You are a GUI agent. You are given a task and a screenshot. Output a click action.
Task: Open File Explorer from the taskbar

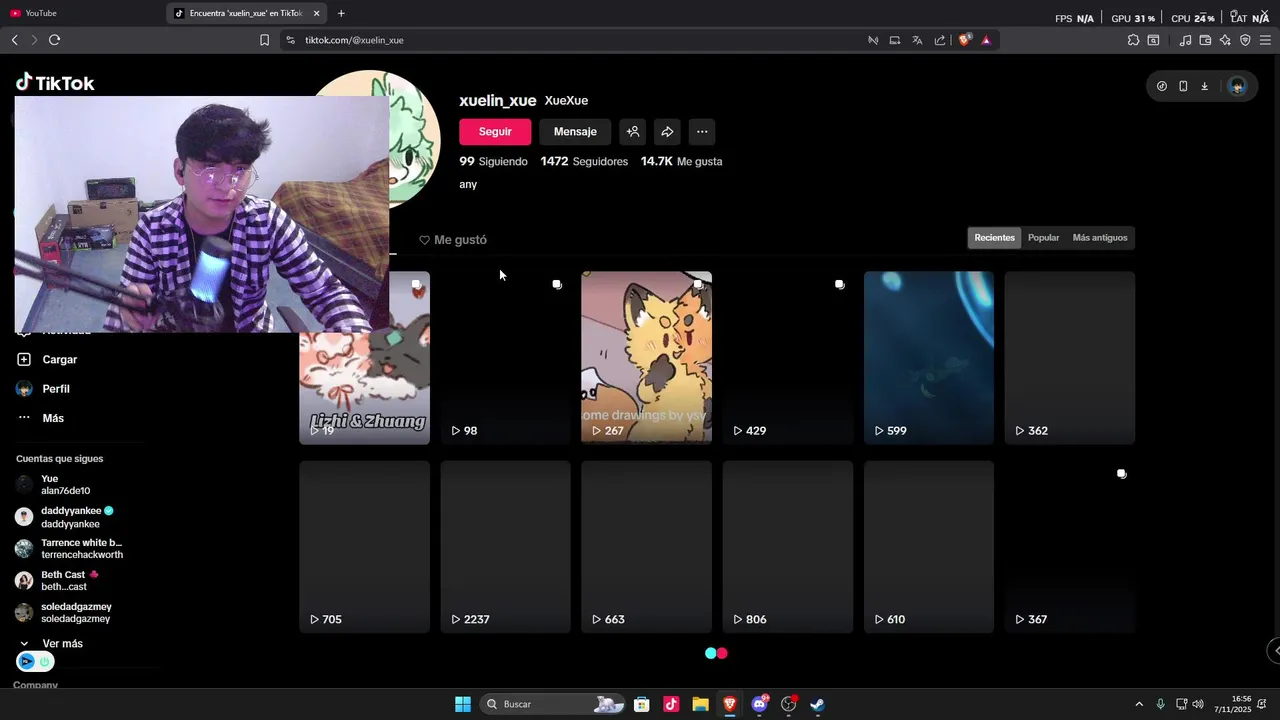(x=700, y=704)
